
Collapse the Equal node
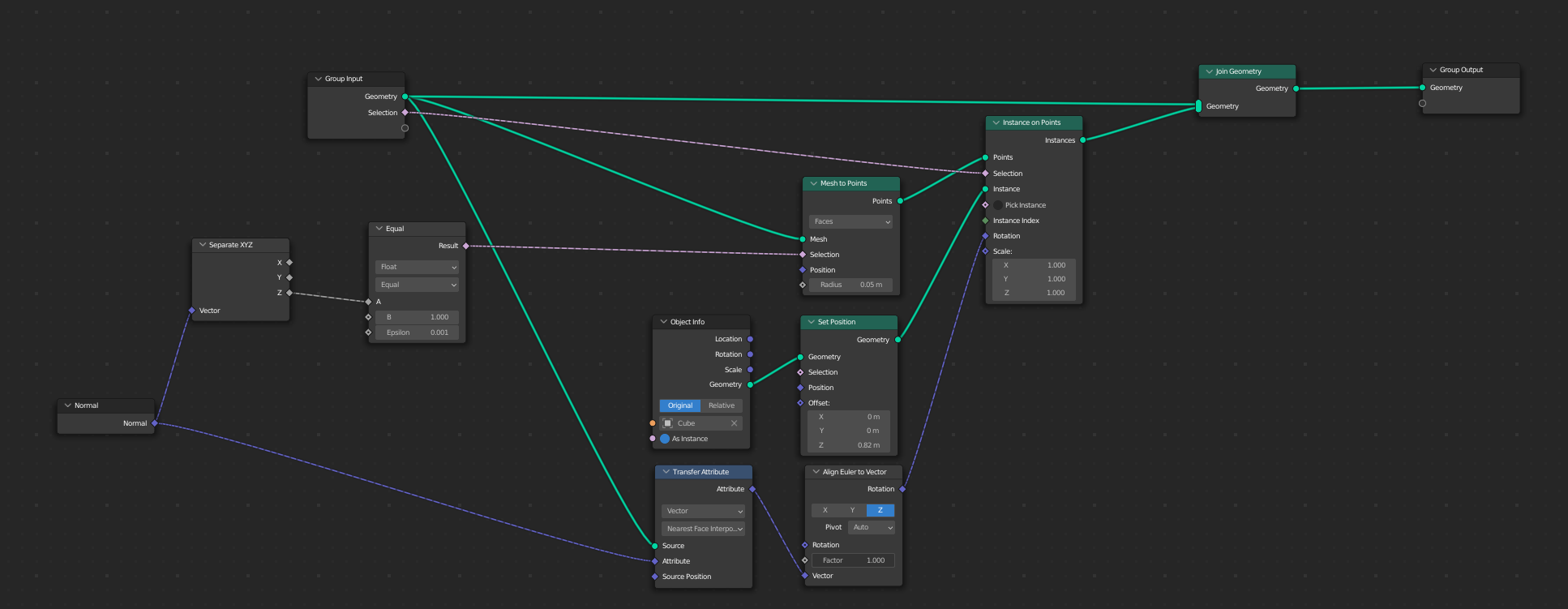pos(379,229)
